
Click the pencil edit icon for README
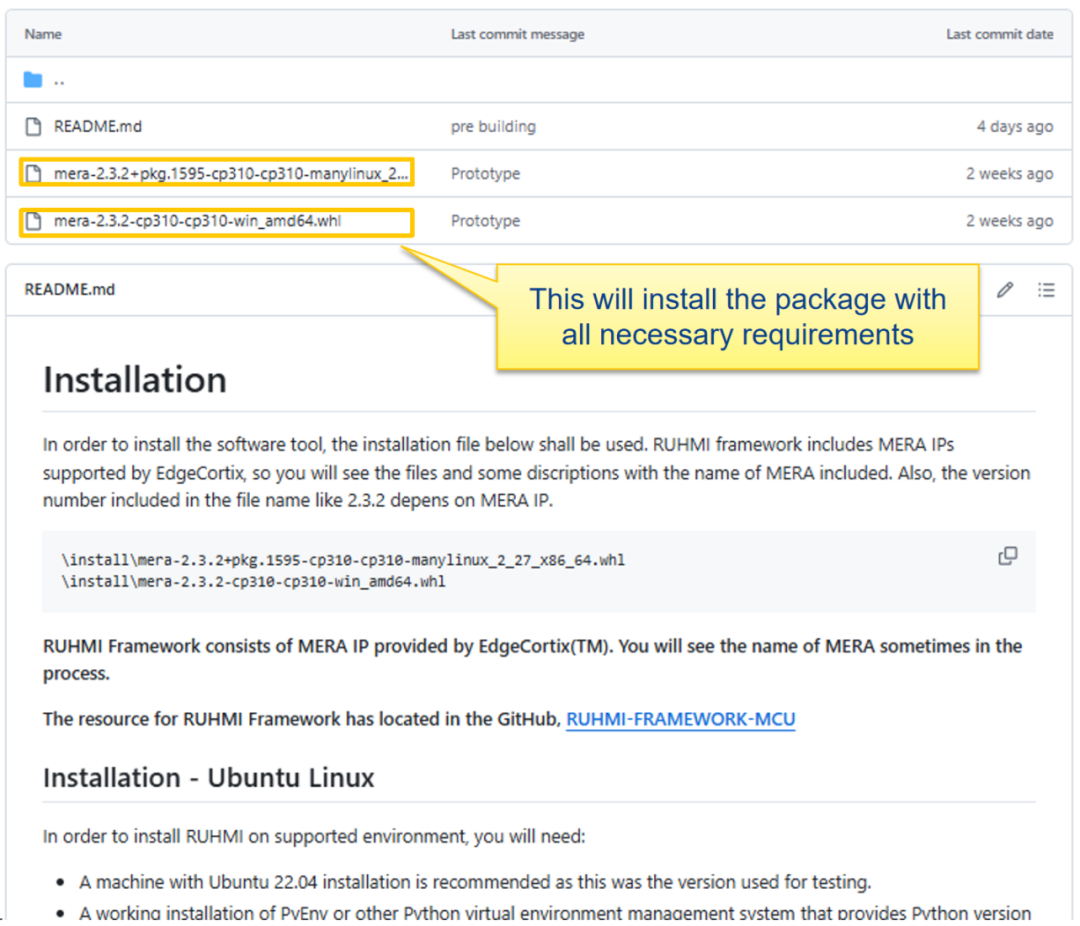pyautogui.click(x=1005, y=290)
